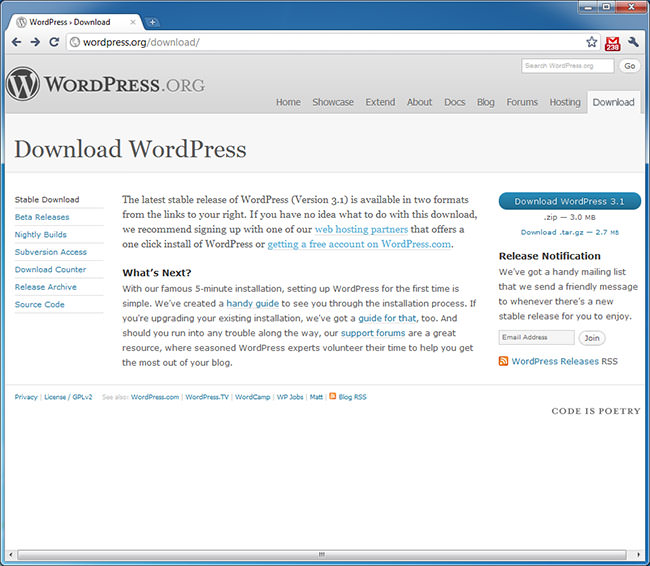650x566 pixels.
Task: Open Download Counter in the sidebar
Action: point(50,270)
